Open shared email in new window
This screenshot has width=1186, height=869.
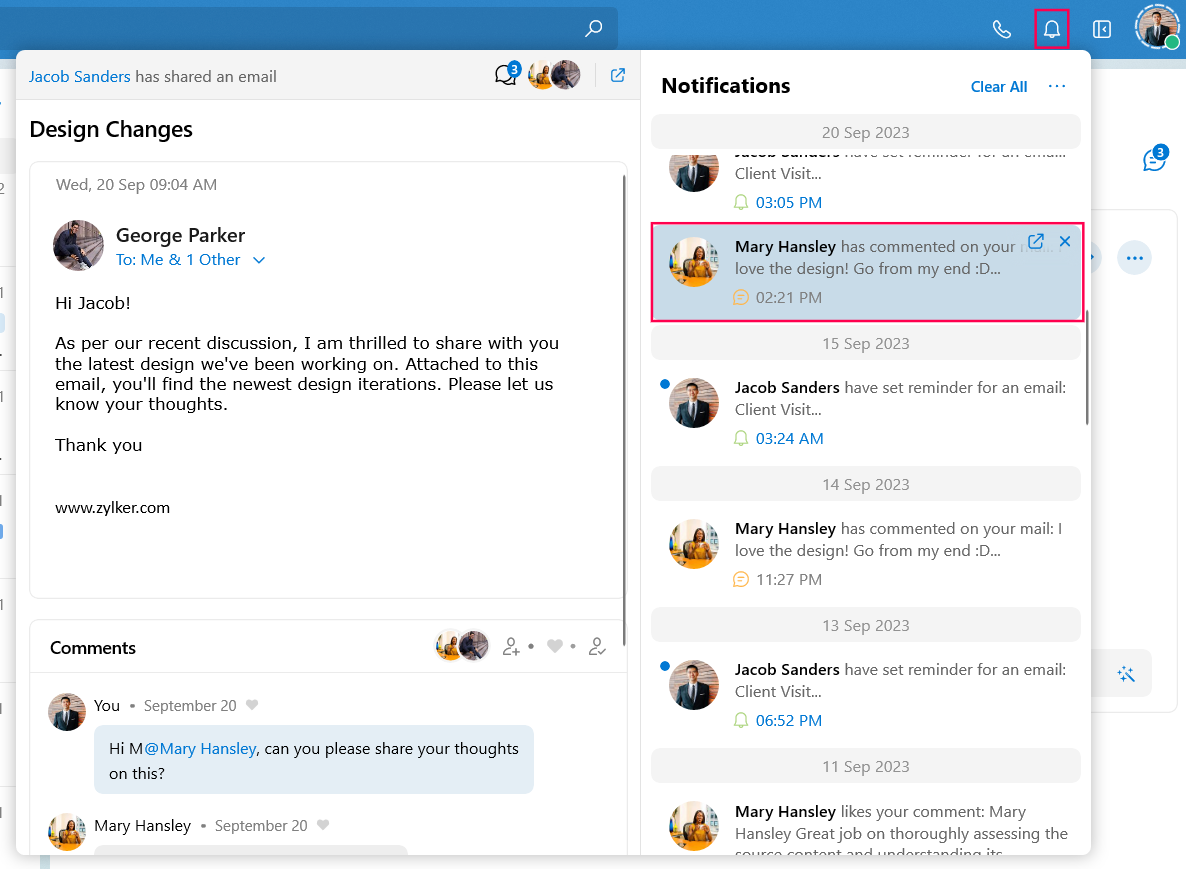coord(618,75)
